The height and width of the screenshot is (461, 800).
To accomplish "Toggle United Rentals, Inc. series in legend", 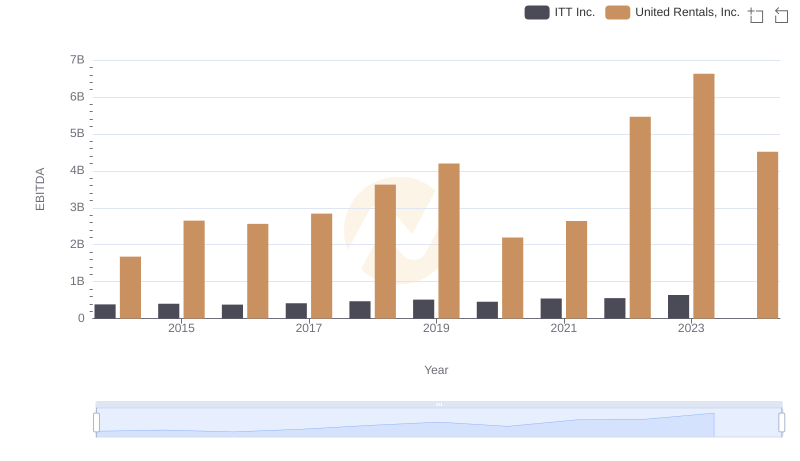I will tap(672, 12).
